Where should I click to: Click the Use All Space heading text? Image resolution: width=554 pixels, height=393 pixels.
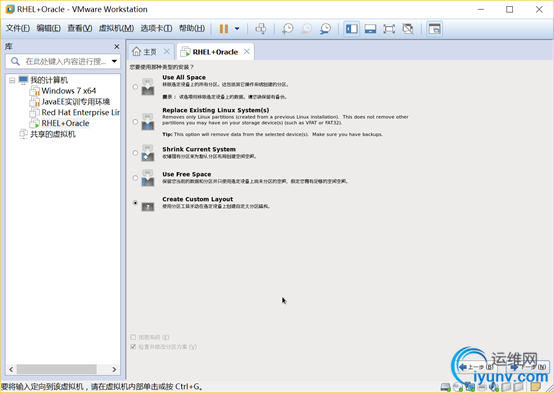click(184, 77)
